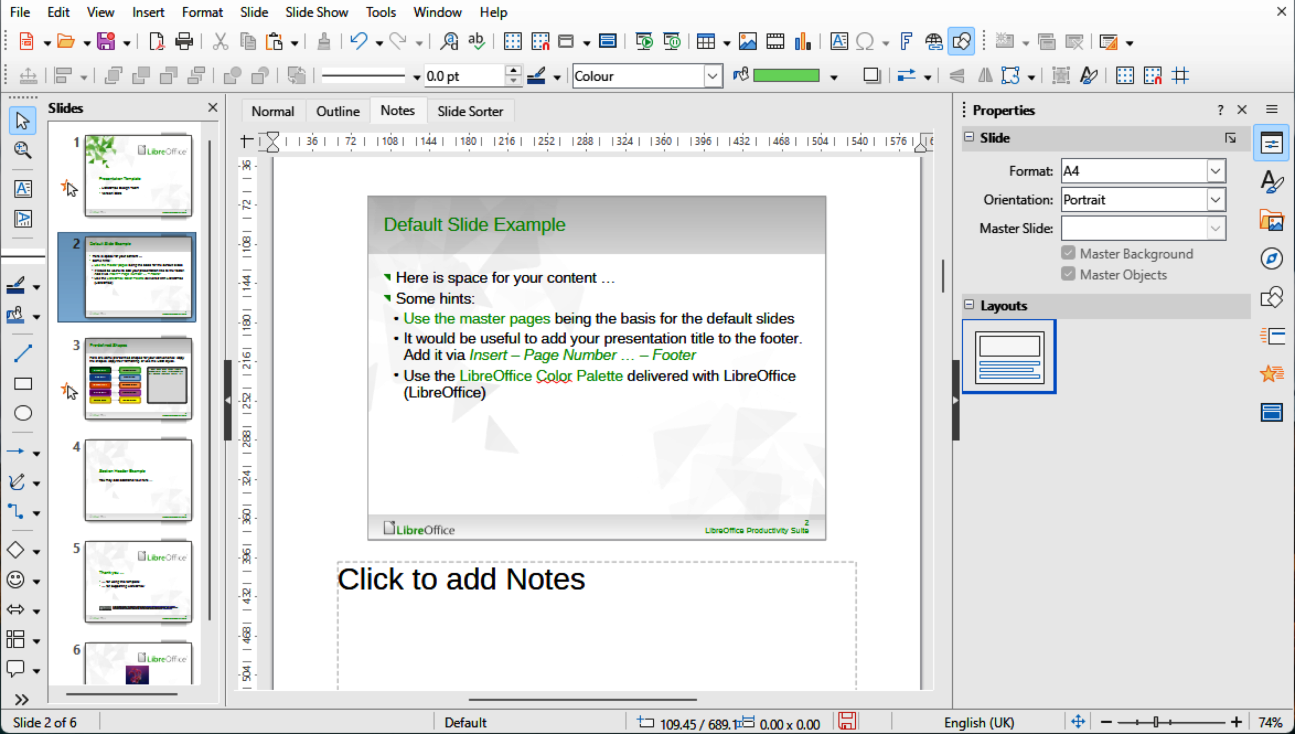Image resolution: width=1295 pixels, height=734 pixels.
Task: Select slide 3 thumbnail in Slides panel
Action: point(138,379)
